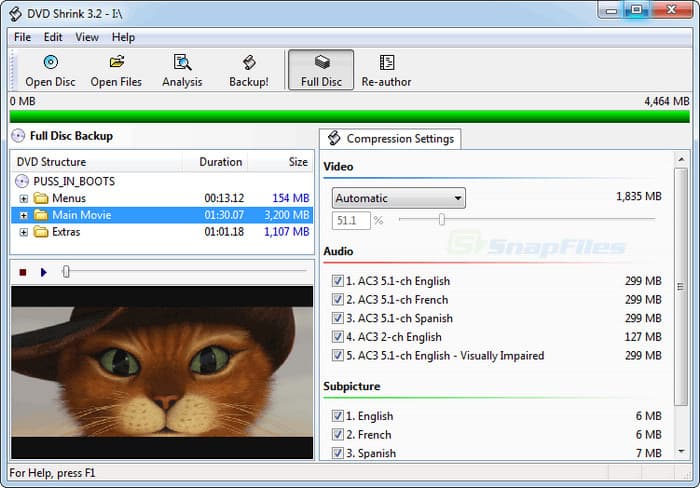Uncheck French subpicture stream
700x488 pixels.
click(338, 434)
